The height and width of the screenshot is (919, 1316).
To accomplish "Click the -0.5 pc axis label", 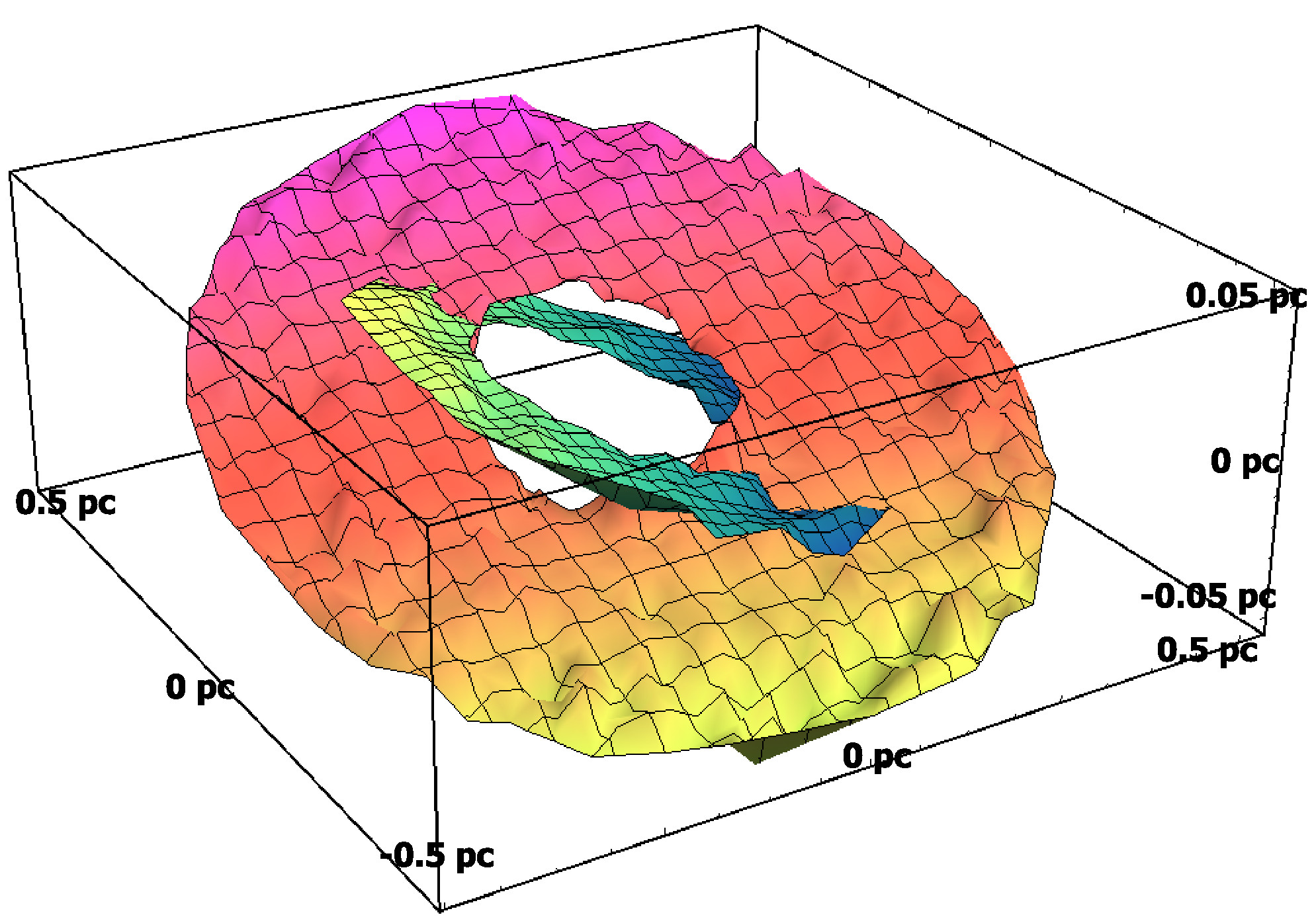I will (x=437, y=855).
